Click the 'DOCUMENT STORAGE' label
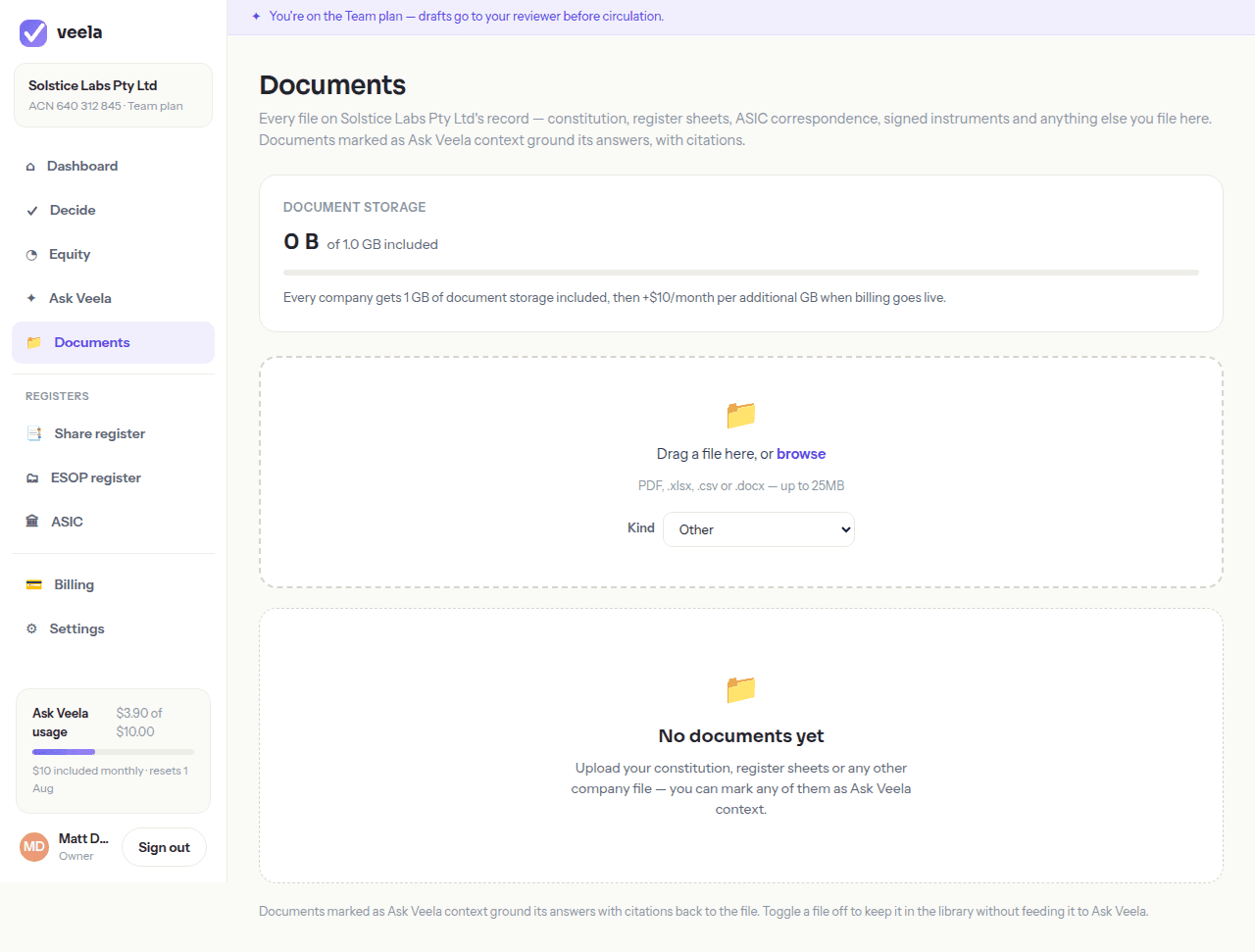The image size is (1255, 952). [355, 207]
